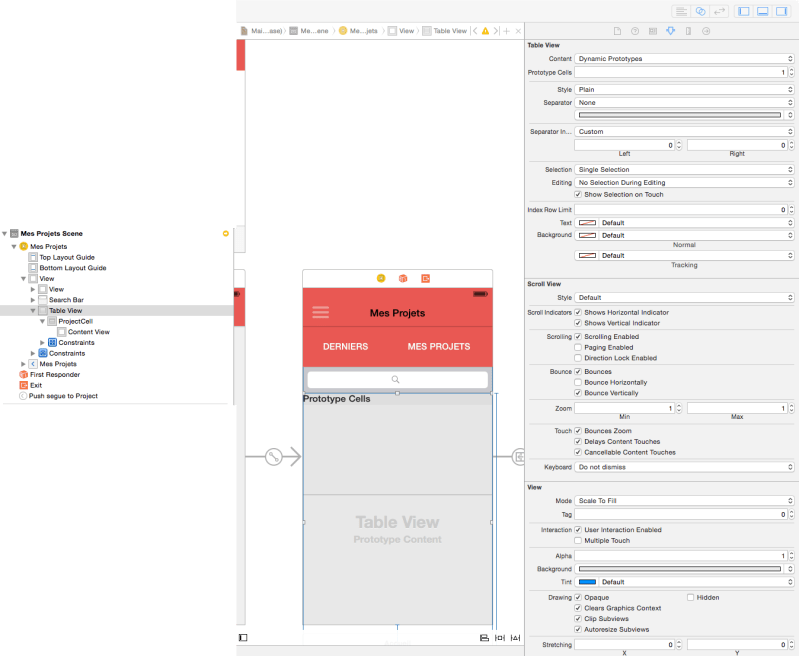Image resolution: width=799 pixels, height=656 pixels.
Task: Toggle Show Selection on Touch checkbox
Action: pos(578,194)
